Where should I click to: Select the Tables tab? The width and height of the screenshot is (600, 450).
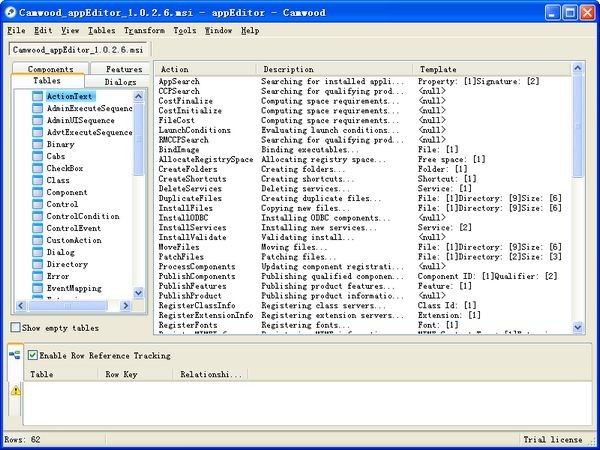[47, 81]
